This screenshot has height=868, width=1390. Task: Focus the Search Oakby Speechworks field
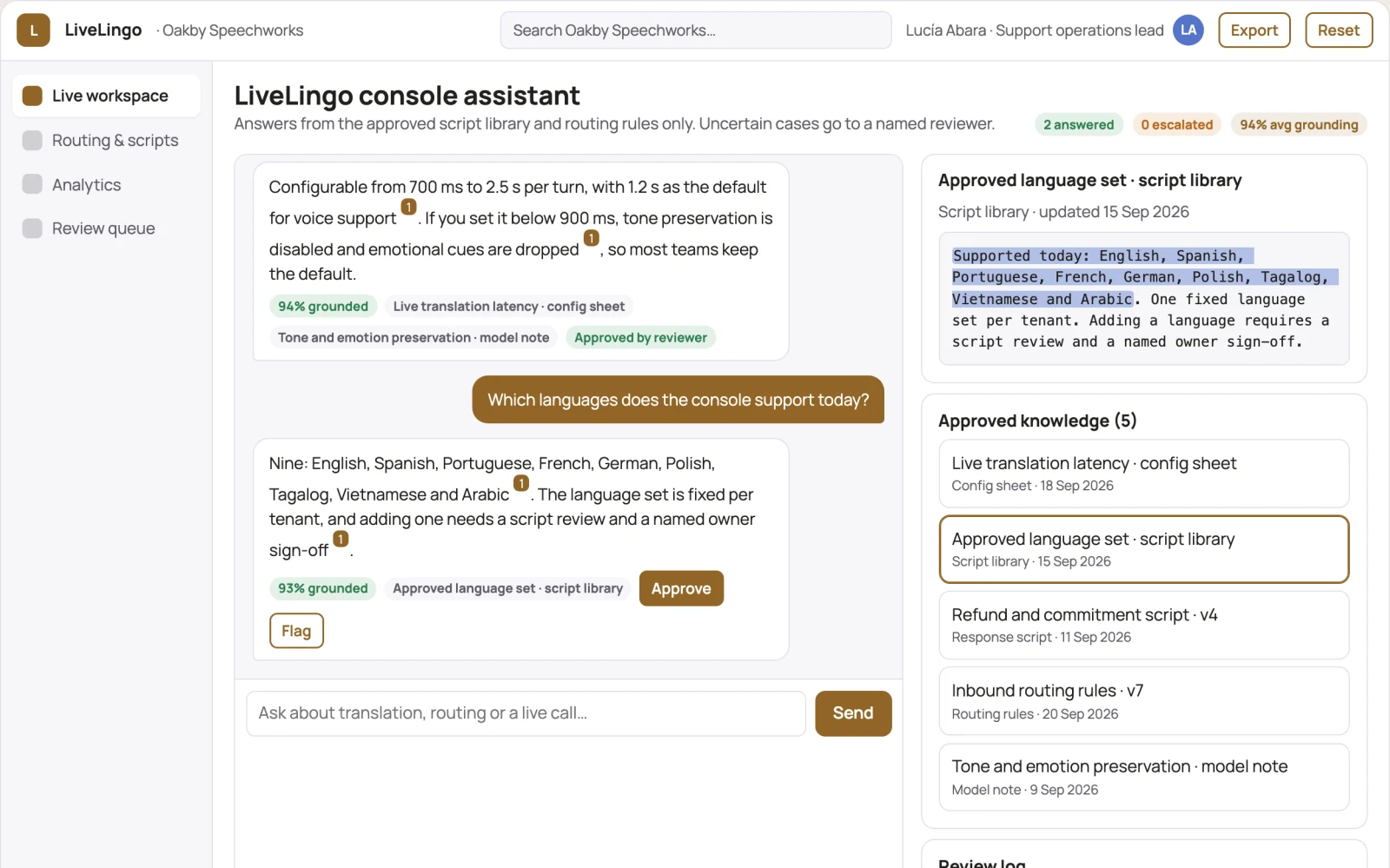(x=696, y=30)
